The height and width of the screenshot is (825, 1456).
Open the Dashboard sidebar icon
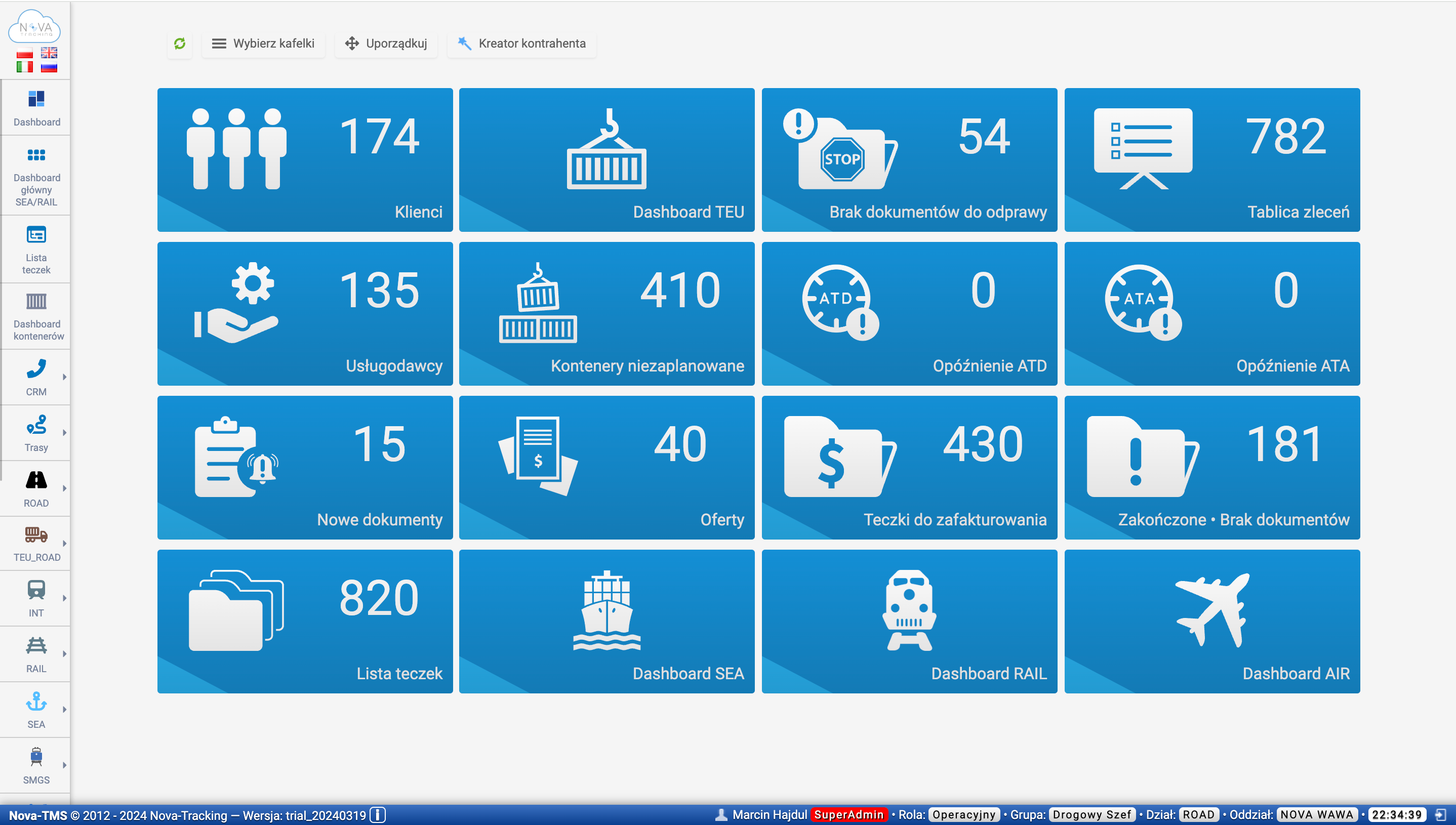click(x=36, y=108)
